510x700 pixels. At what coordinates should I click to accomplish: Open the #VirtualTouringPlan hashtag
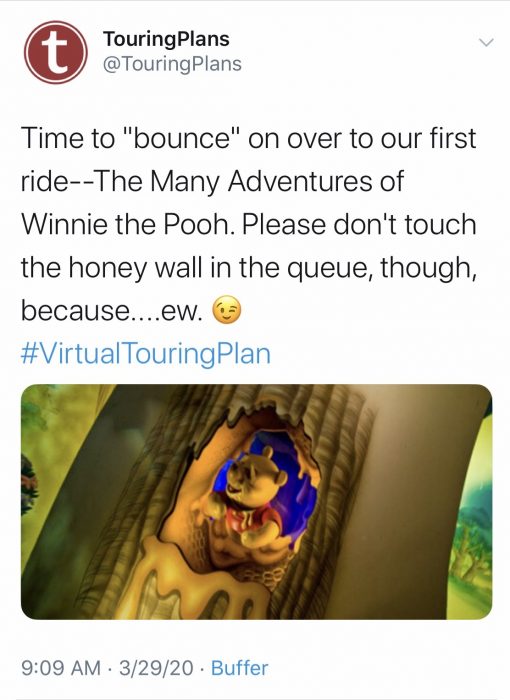(146, 354)
